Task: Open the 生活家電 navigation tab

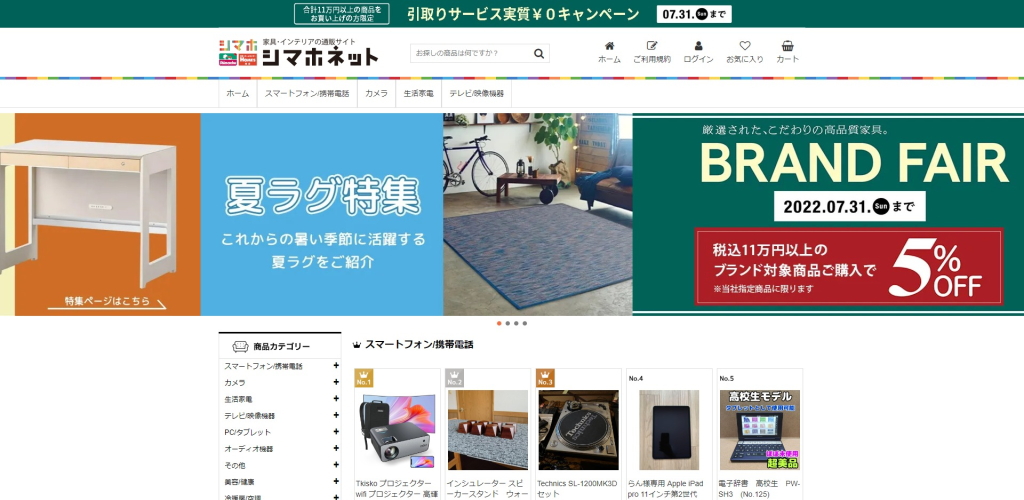Action: (419, 93)
